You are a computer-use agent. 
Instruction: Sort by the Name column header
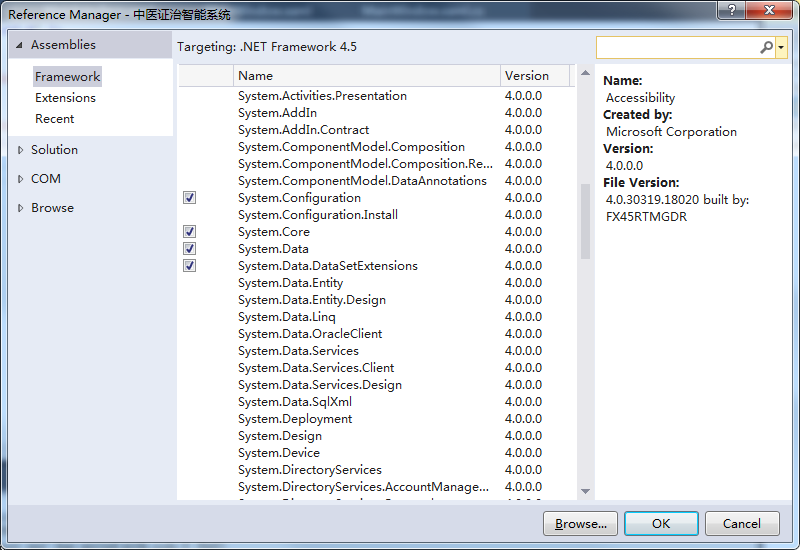pos(367,76)
